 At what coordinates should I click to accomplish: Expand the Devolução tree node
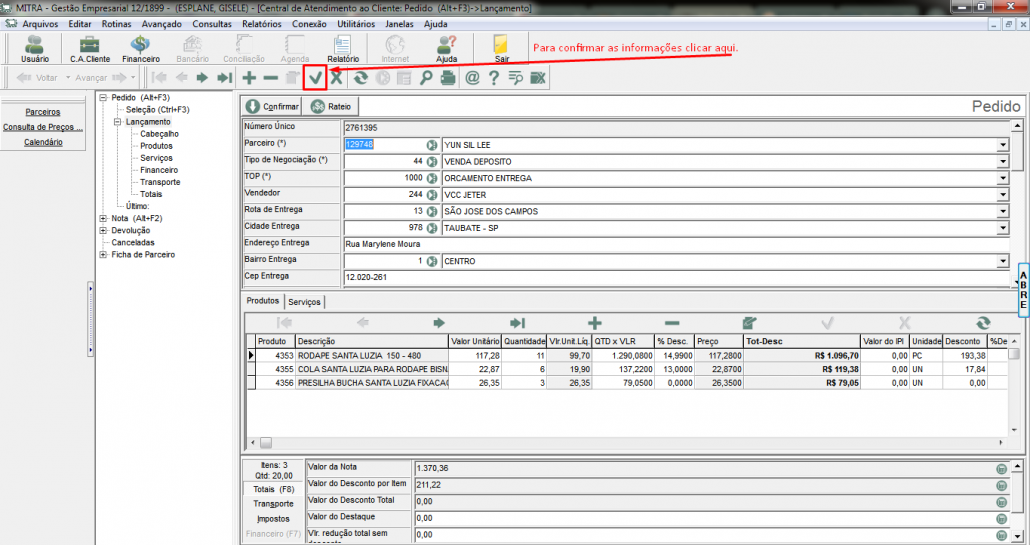(x=104, y=230)
